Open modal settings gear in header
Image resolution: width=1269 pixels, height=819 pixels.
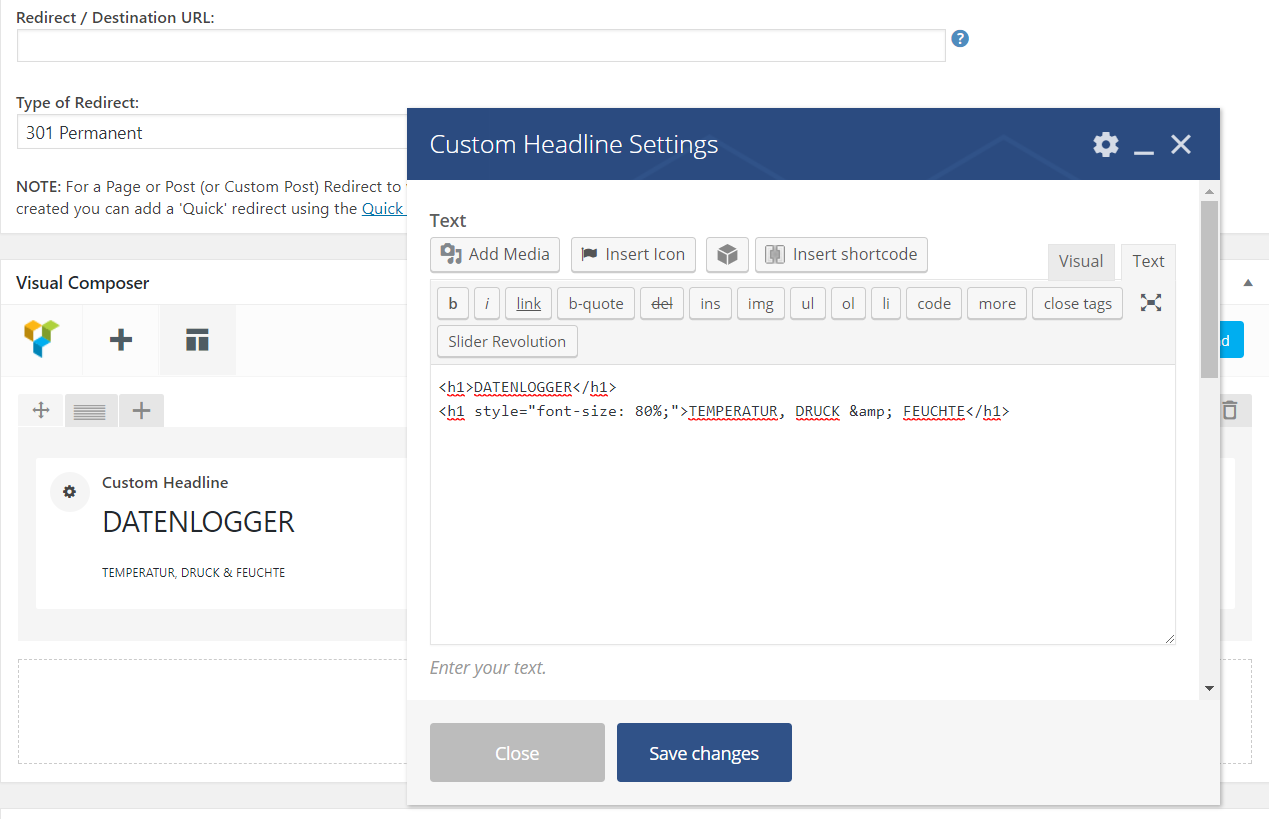pyautogui.click(x=1105, y=144)
